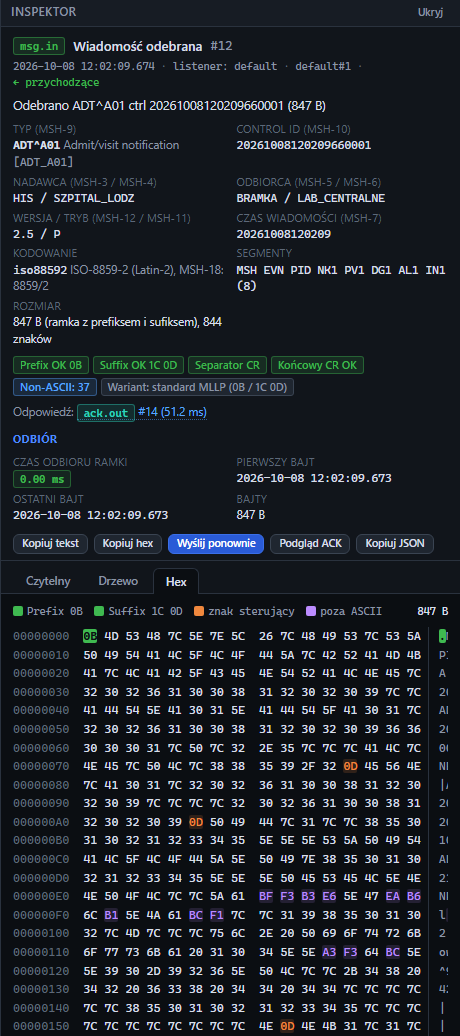Click the iso88592 encoding value
Screen dimensions: 460x1036
coord(40,270)
